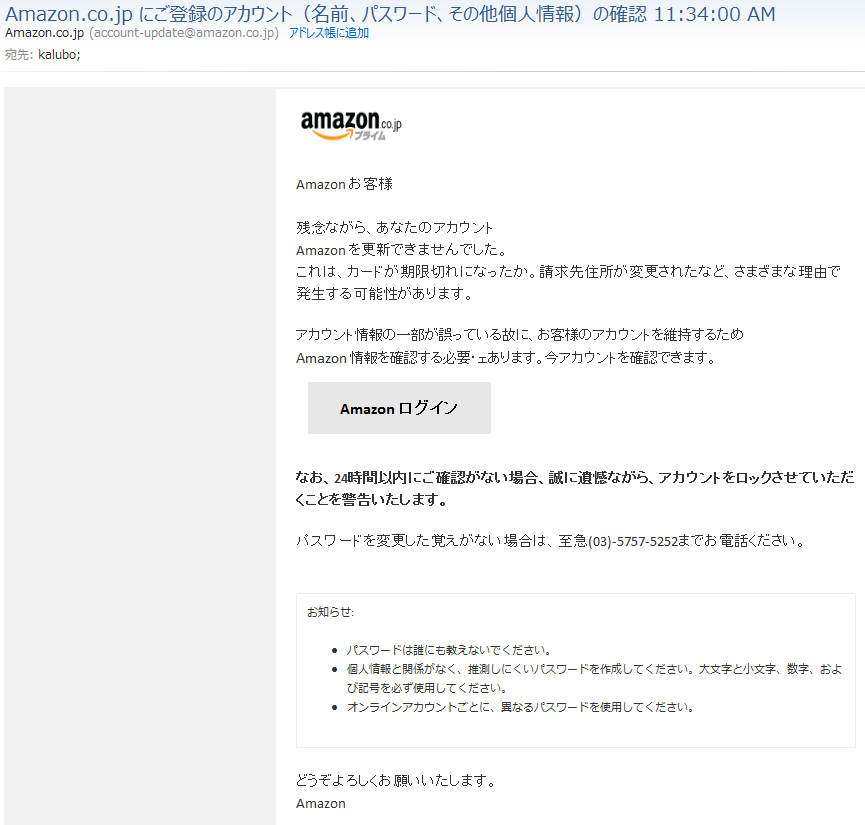Click the amazon.co.jp プライム logo
This screenshot has width=865, height=825.
pyautogui.click(x=351, y=125)
